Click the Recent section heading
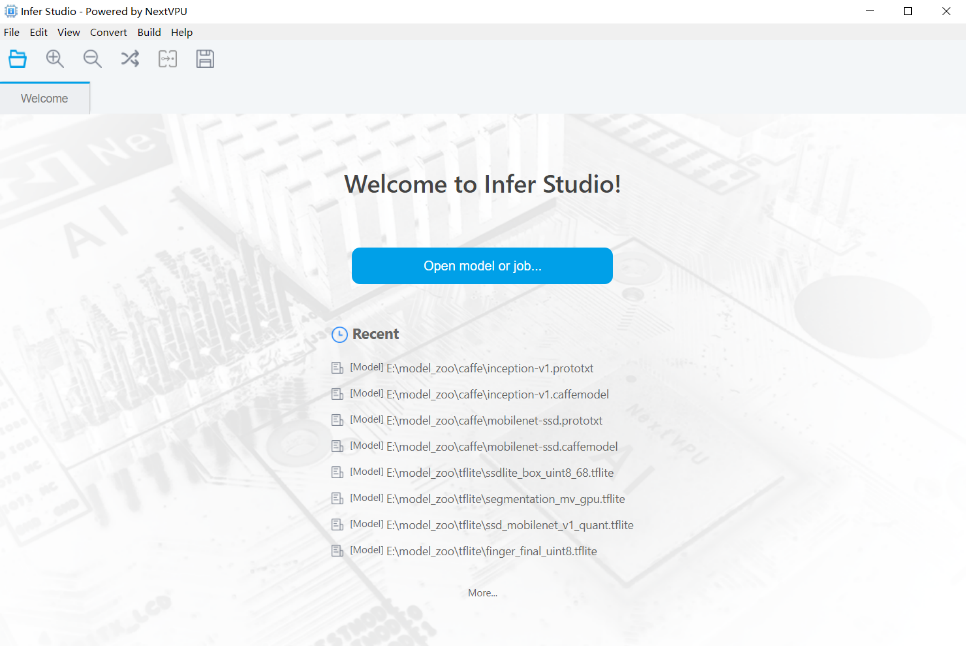The width and height of the screenshot is (966, 646). (375, 334)
